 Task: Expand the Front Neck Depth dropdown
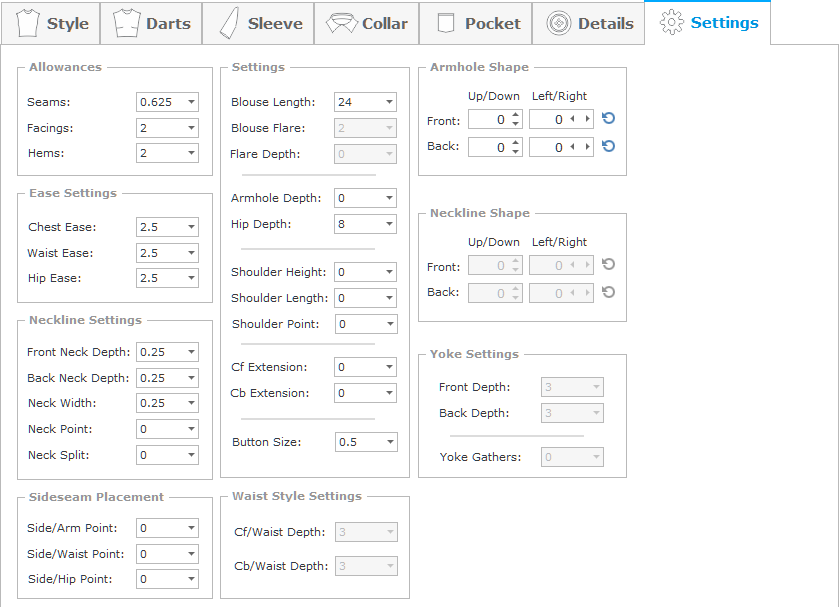pos(190,352)
